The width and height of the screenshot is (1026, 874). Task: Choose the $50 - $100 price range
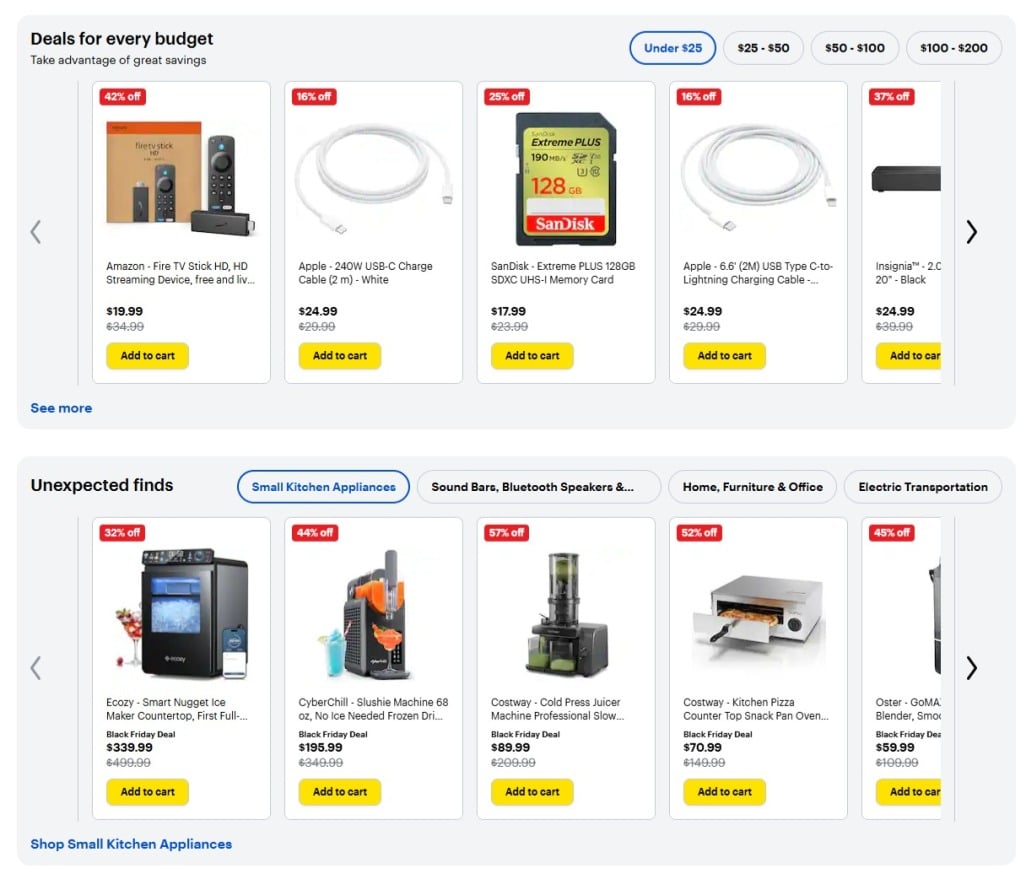pos(854,48)
